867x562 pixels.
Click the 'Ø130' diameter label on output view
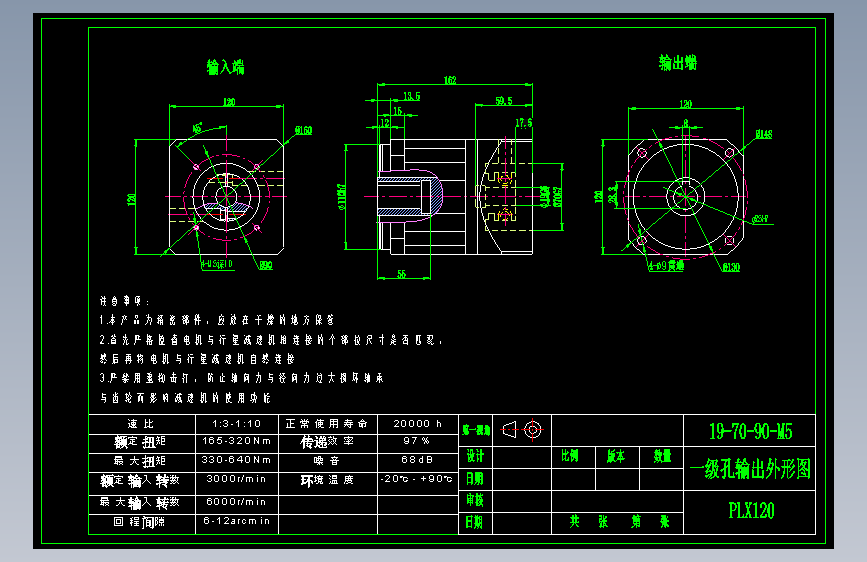click(x=731, y=268)
